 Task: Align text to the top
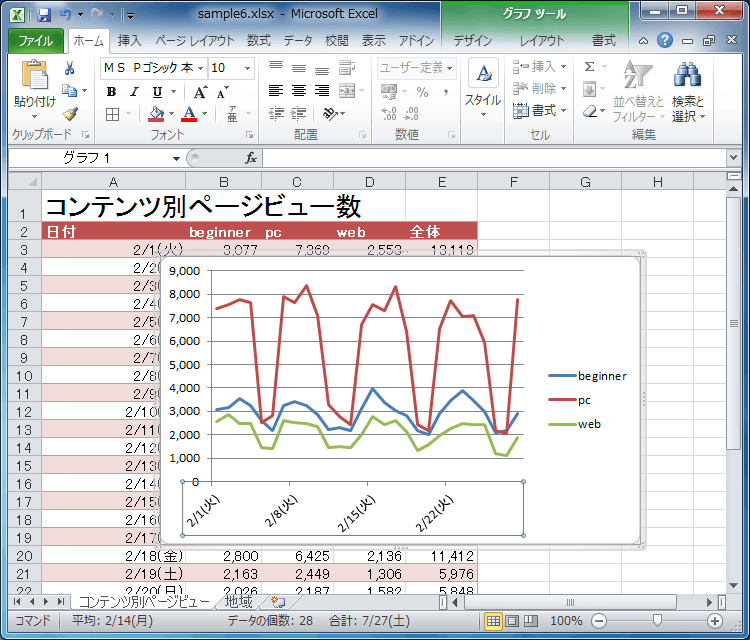(276, 67)
